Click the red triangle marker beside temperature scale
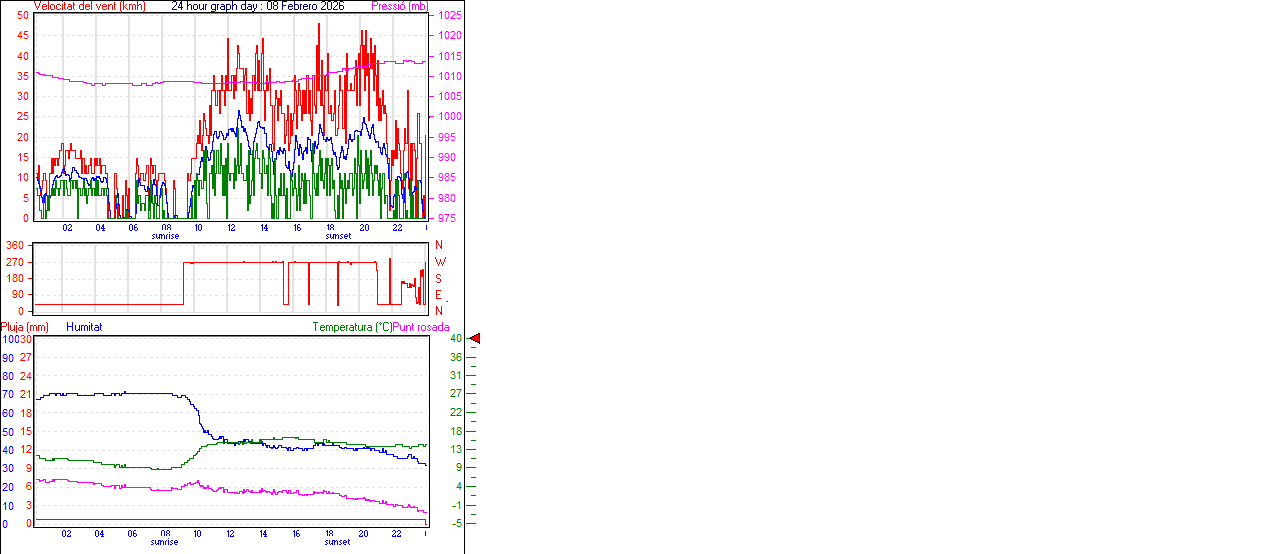This screenshot has height=554, width=1280. pyautogui.click(x=475, y=339)
